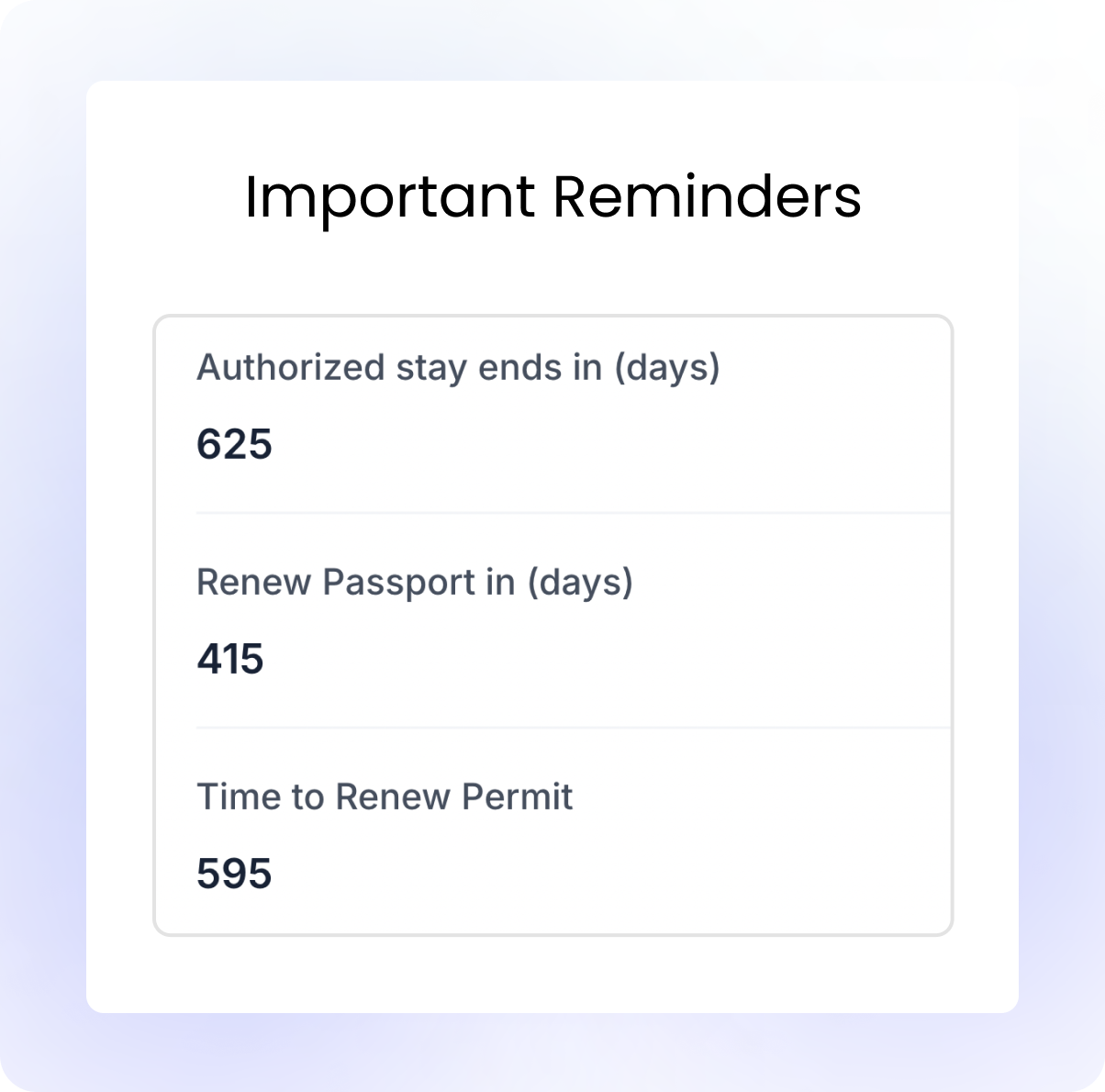Click the 415 days value
This screenshot has height=1092, width=1105.
(x=230, y=660)
